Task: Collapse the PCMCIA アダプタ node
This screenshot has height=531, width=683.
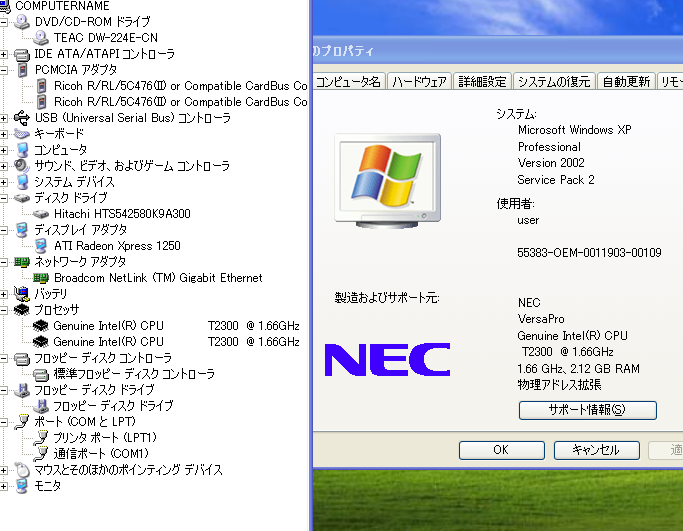Action: click(3, 70)
